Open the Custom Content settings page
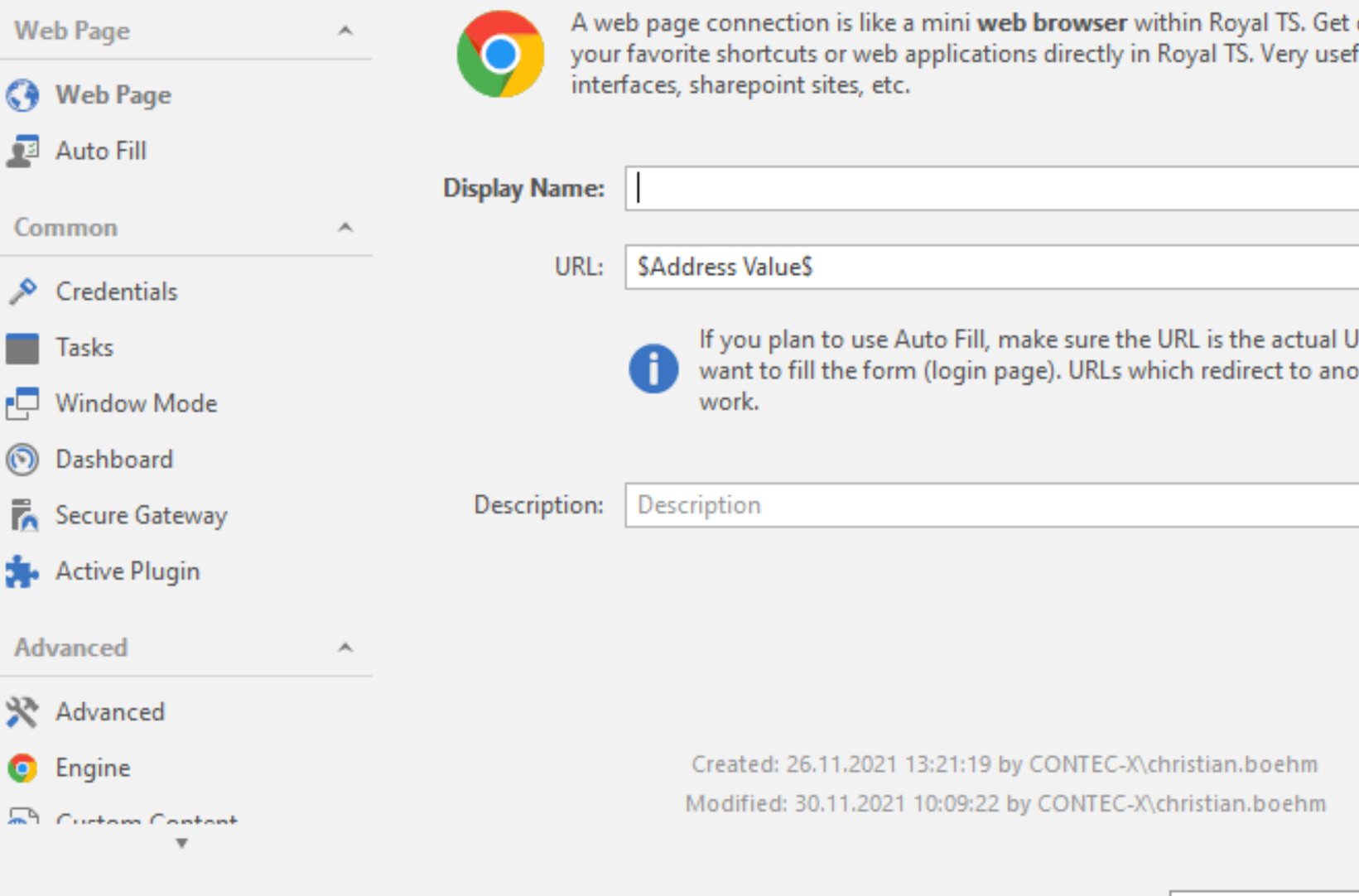Screen dimensions: 1359x896 [146, 818]
